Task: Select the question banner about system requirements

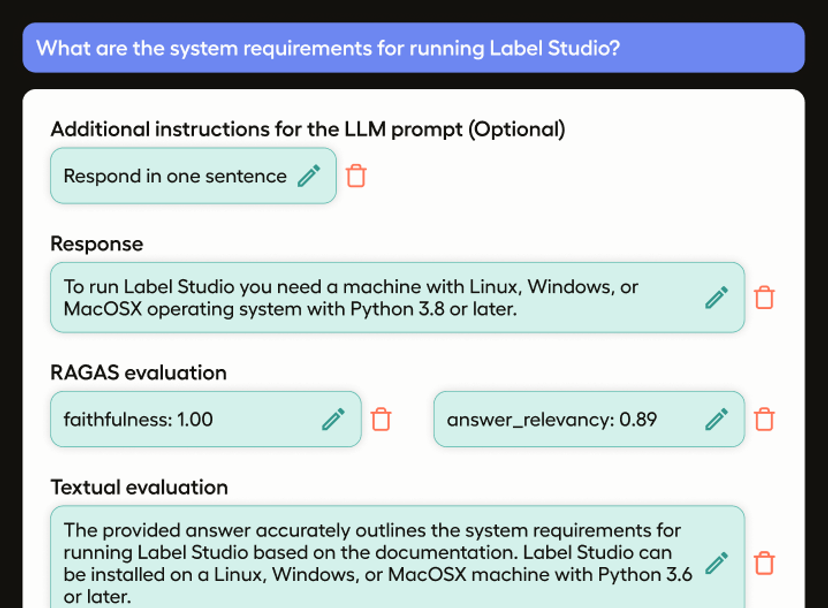Action: (414, 47)
